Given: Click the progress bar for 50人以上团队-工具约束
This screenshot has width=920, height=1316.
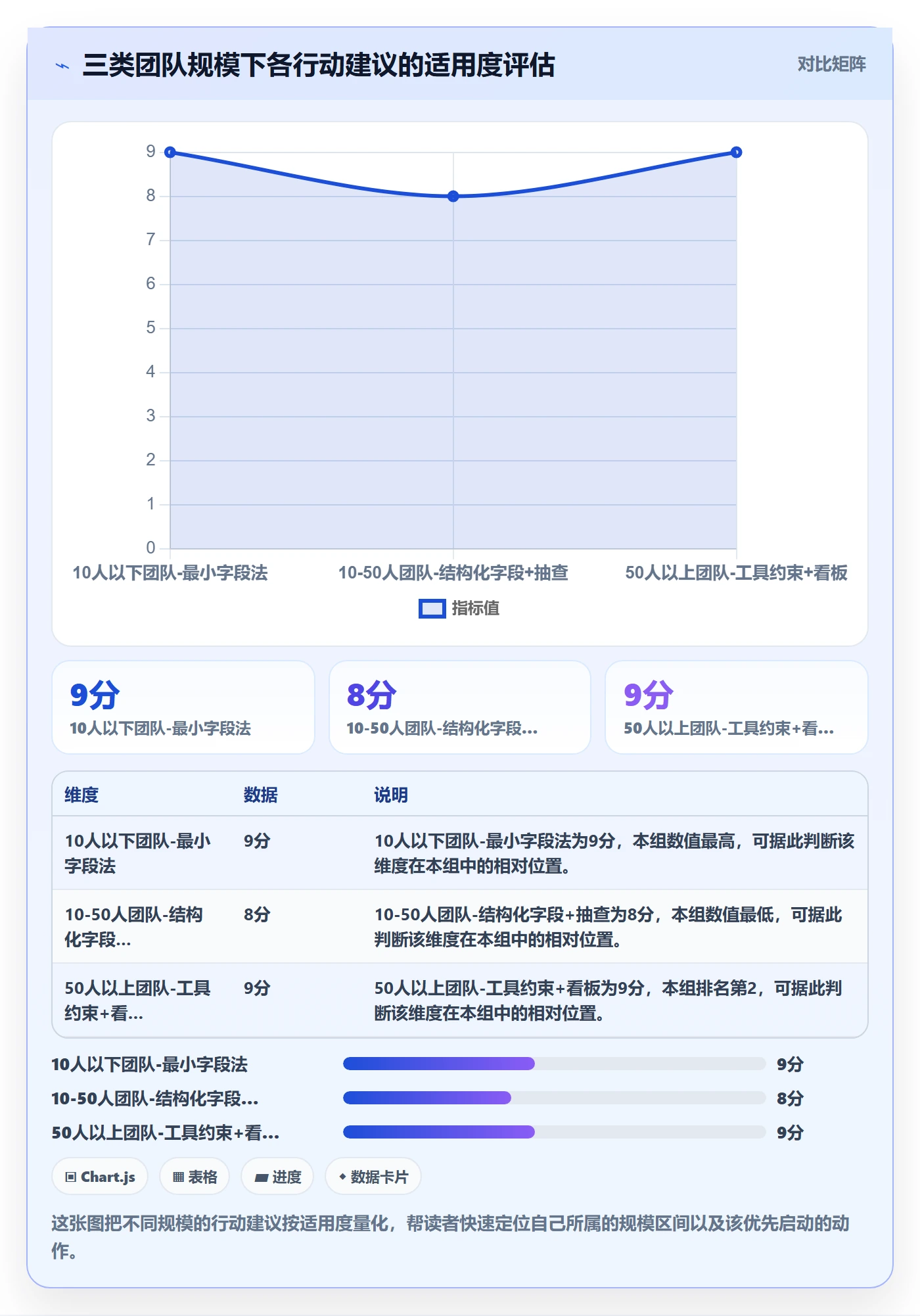Looking at the screenshot, I should pos(554,1132).
